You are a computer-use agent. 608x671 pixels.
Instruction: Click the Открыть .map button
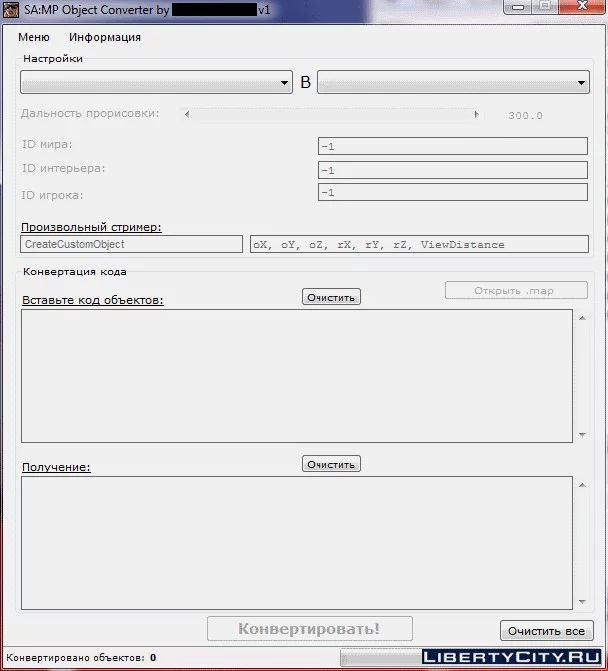click(516, 290)
